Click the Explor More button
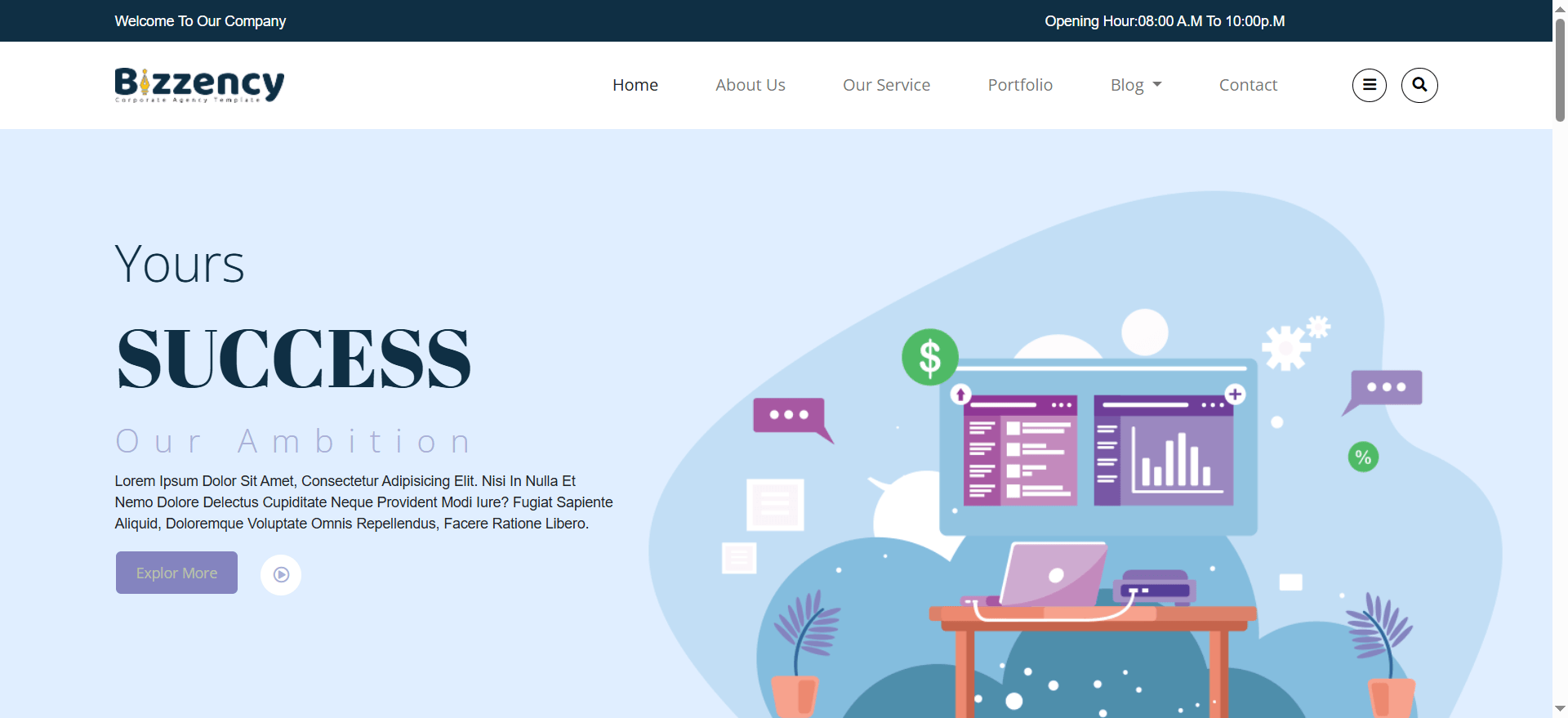 pos(176,573)
